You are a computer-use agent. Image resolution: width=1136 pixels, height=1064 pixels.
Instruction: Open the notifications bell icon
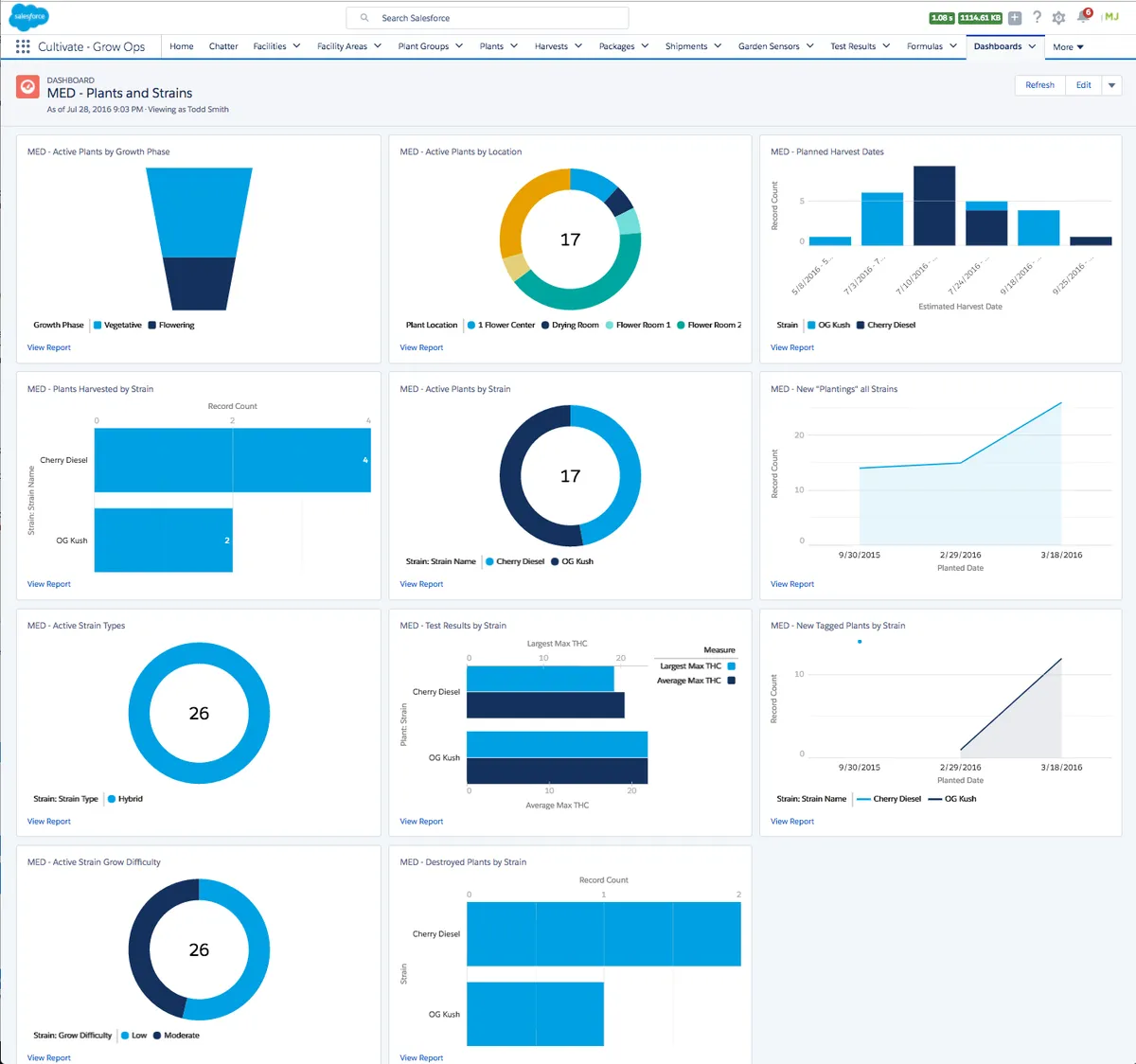(1084, 16)
